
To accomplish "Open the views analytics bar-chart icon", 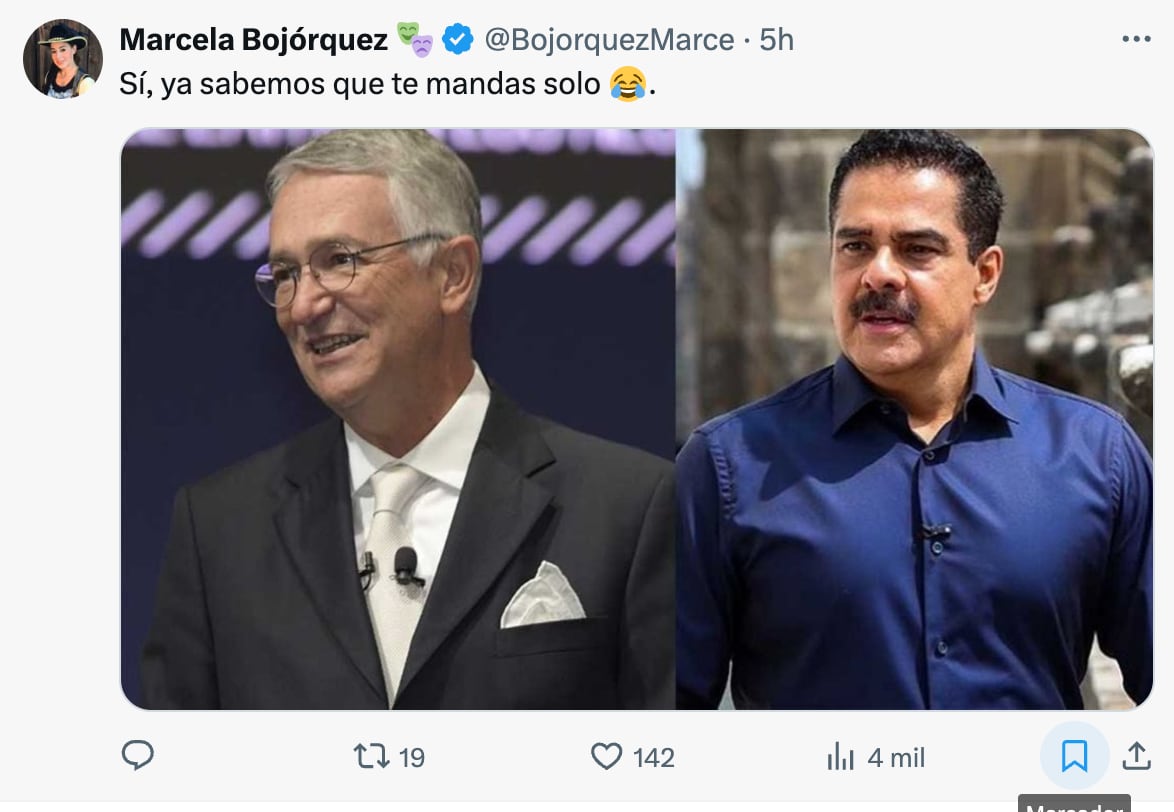I will (x=841, y=757).
